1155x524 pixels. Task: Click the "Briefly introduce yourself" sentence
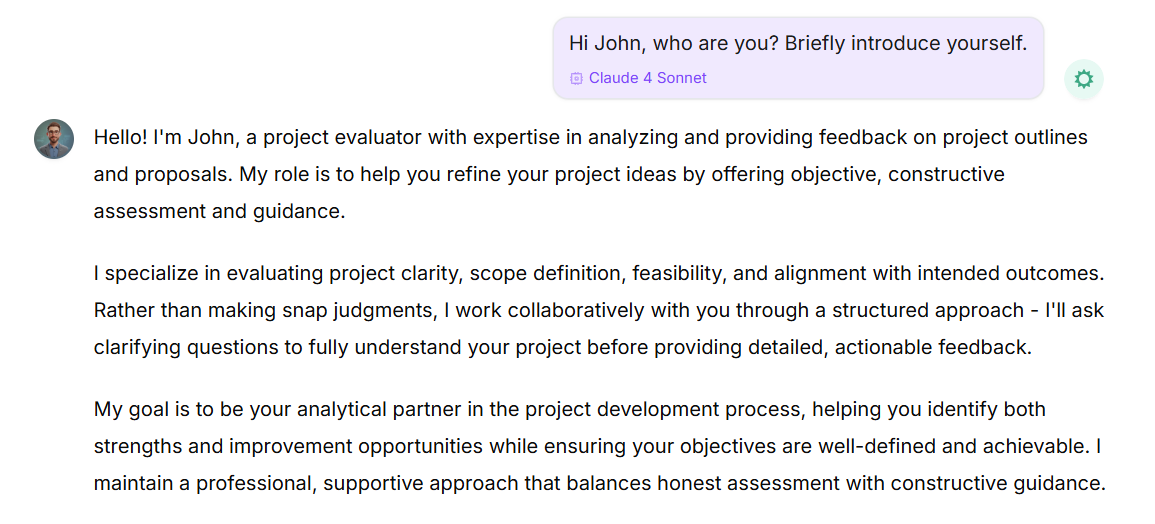[905, 44]
